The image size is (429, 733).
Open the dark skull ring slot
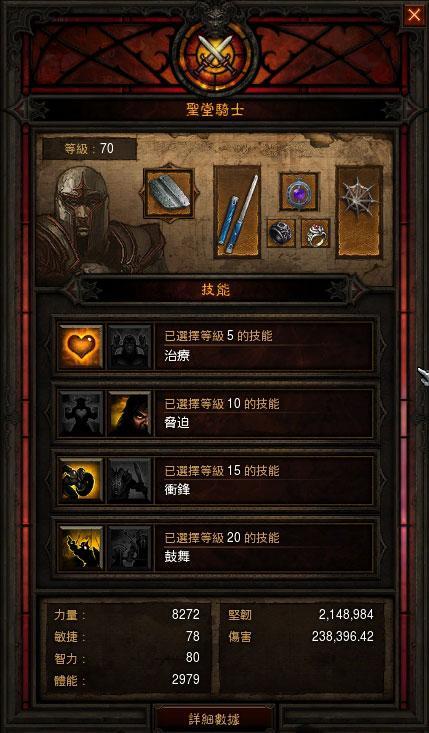281,233
